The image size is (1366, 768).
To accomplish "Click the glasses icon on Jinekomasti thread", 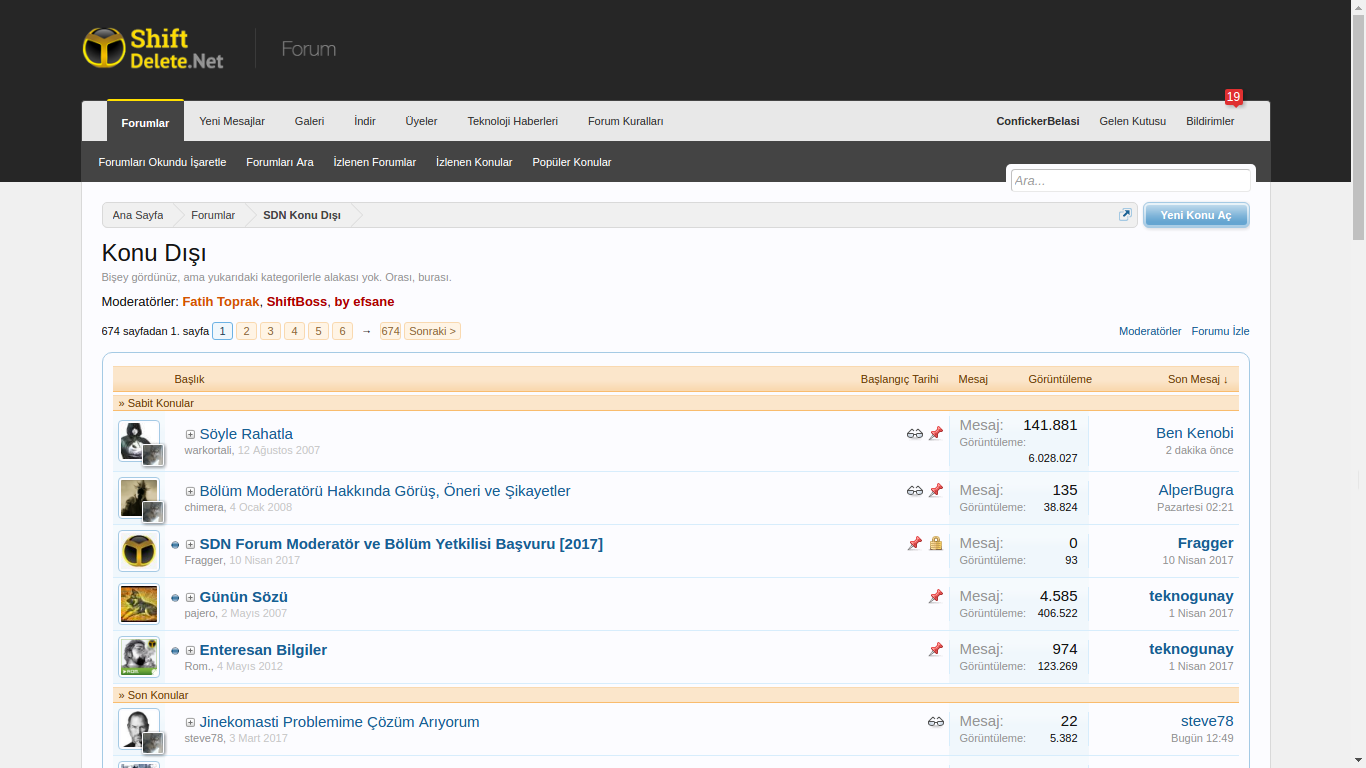I will click(x=936, y=722).
